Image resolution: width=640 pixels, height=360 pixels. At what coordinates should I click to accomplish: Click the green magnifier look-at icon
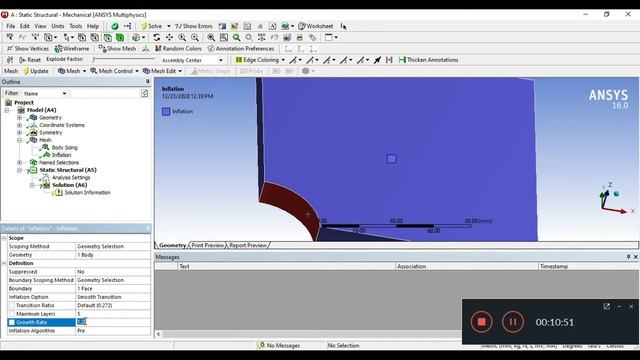tap(236, 37)
